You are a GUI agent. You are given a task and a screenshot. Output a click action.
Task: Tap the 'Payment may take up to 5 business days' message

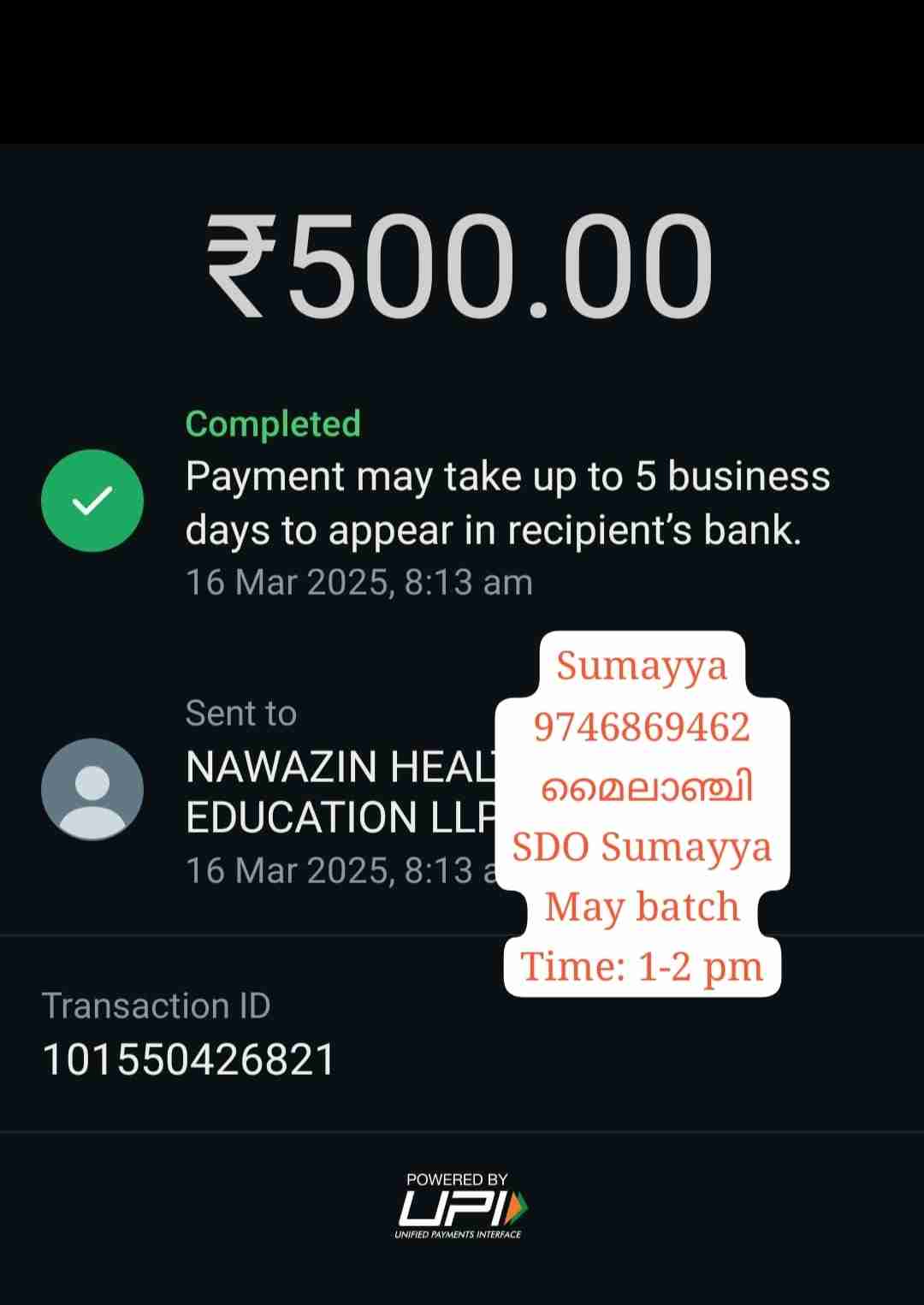[507, 503]
